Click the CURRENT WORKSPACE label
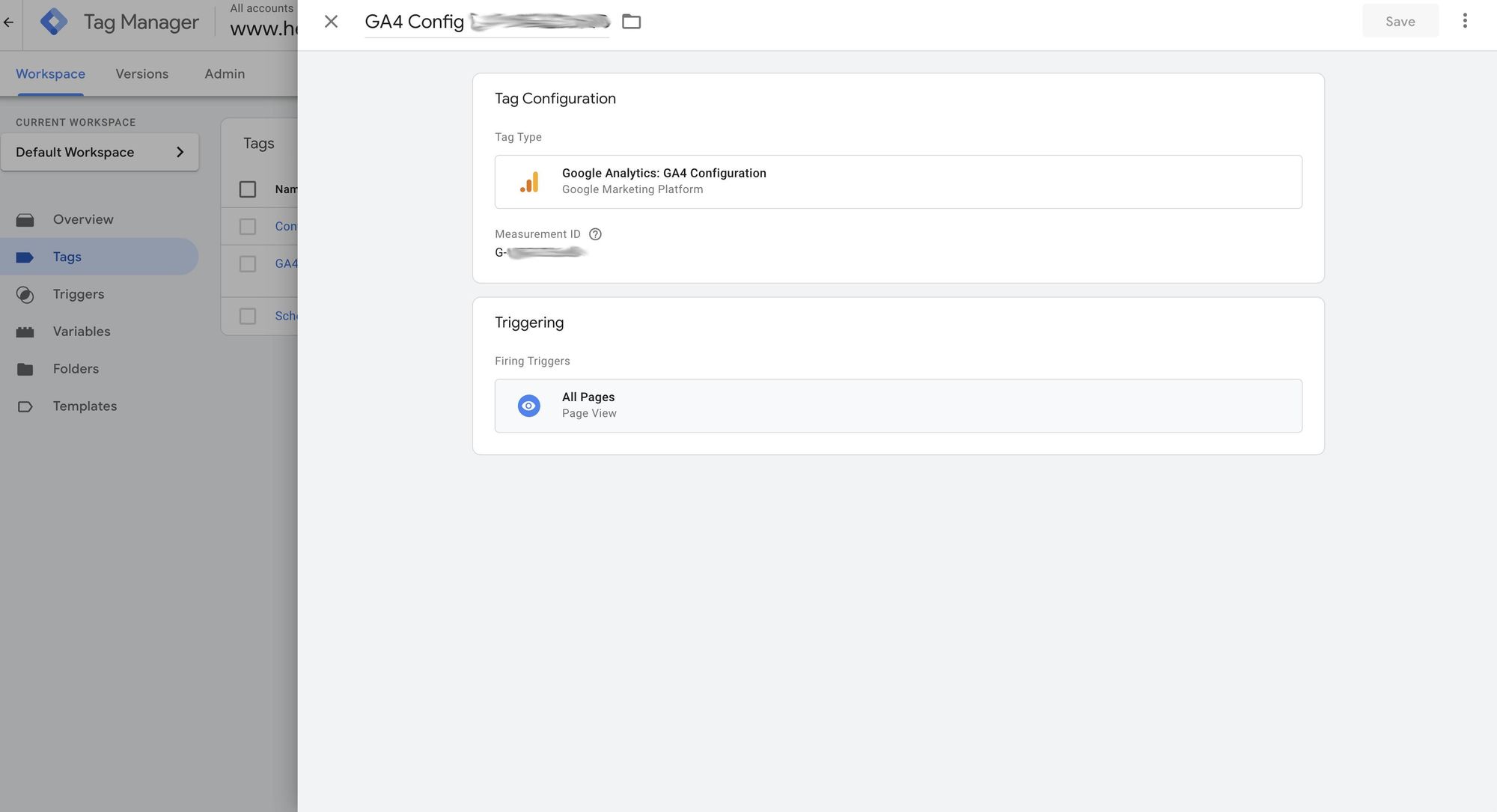The width and height of the screenshot is (1497, 812). click(76, 123)
